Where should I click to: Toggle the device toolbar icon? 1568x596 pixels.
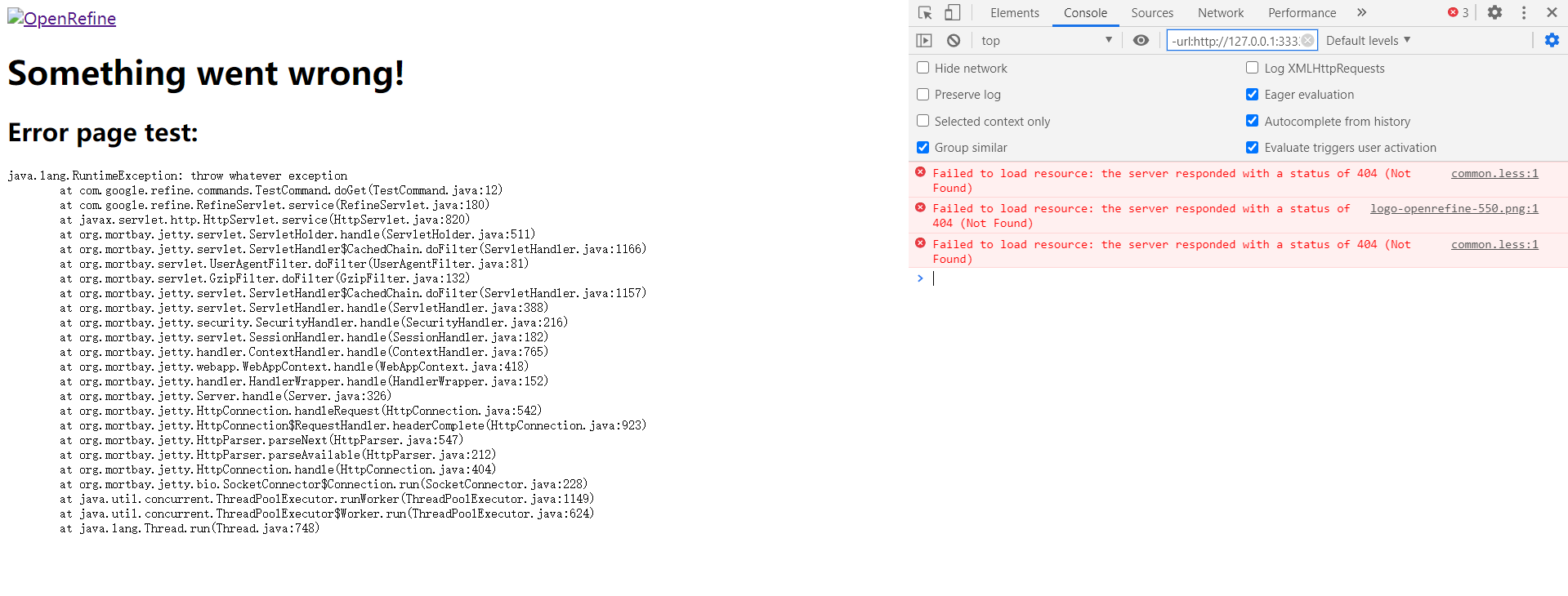click(x=953, y=13)
